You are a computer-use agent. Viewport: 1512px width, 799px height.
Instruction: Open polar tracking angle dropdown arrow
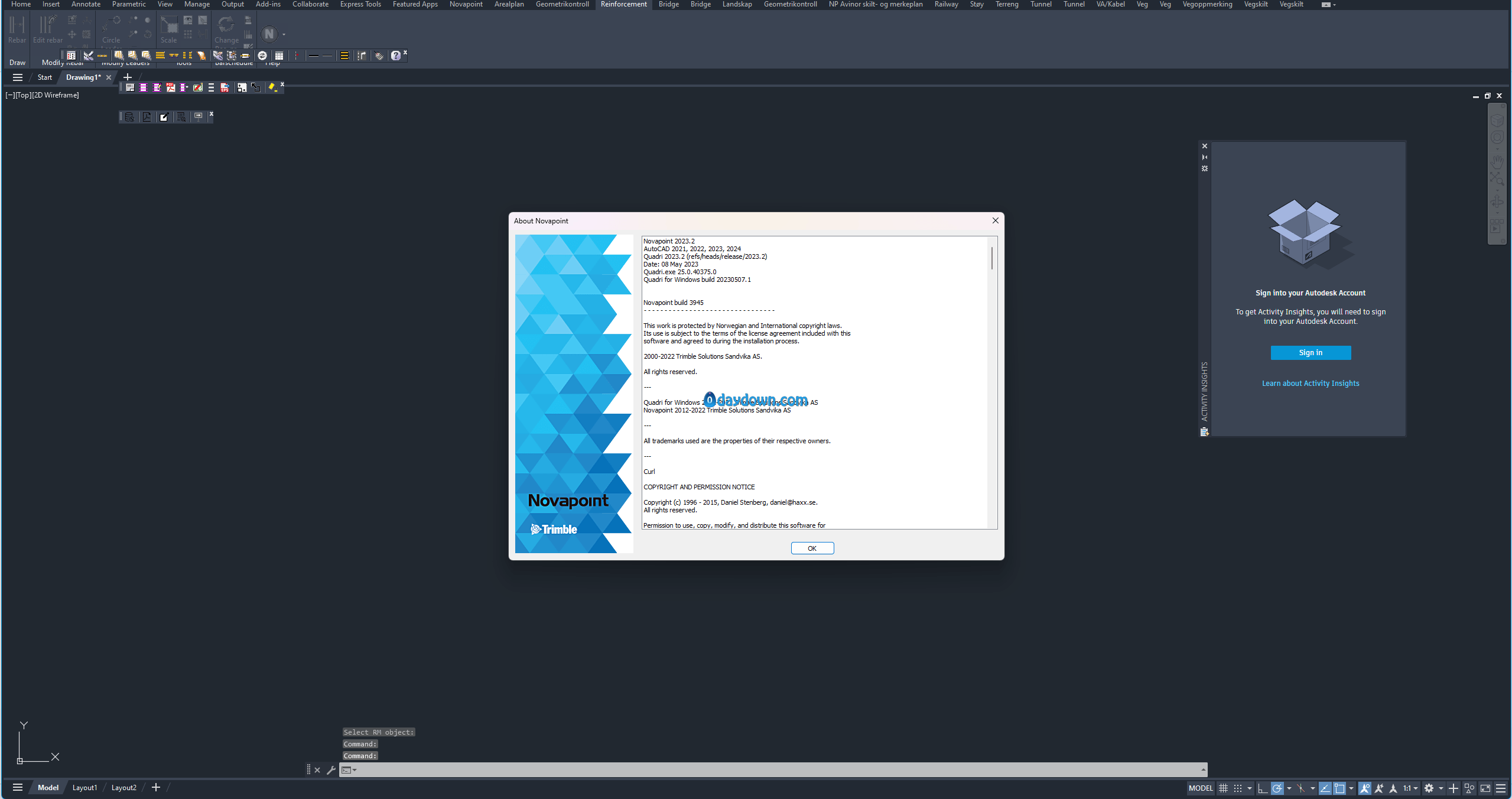(x=1289, y=788)
